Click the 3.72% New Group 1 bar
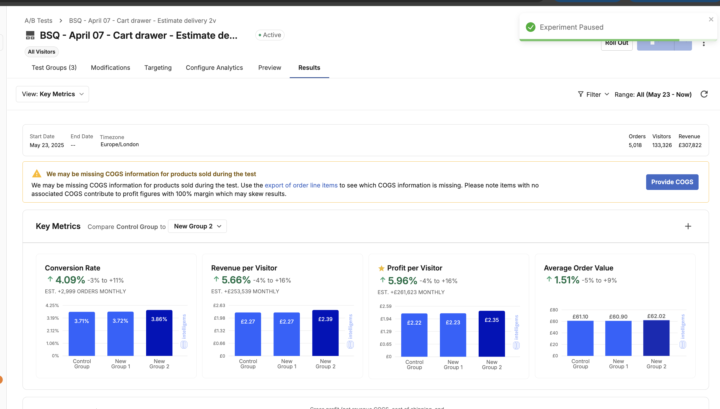The height and width of the screenshot is (409, 720). click(x=120, y=334)
